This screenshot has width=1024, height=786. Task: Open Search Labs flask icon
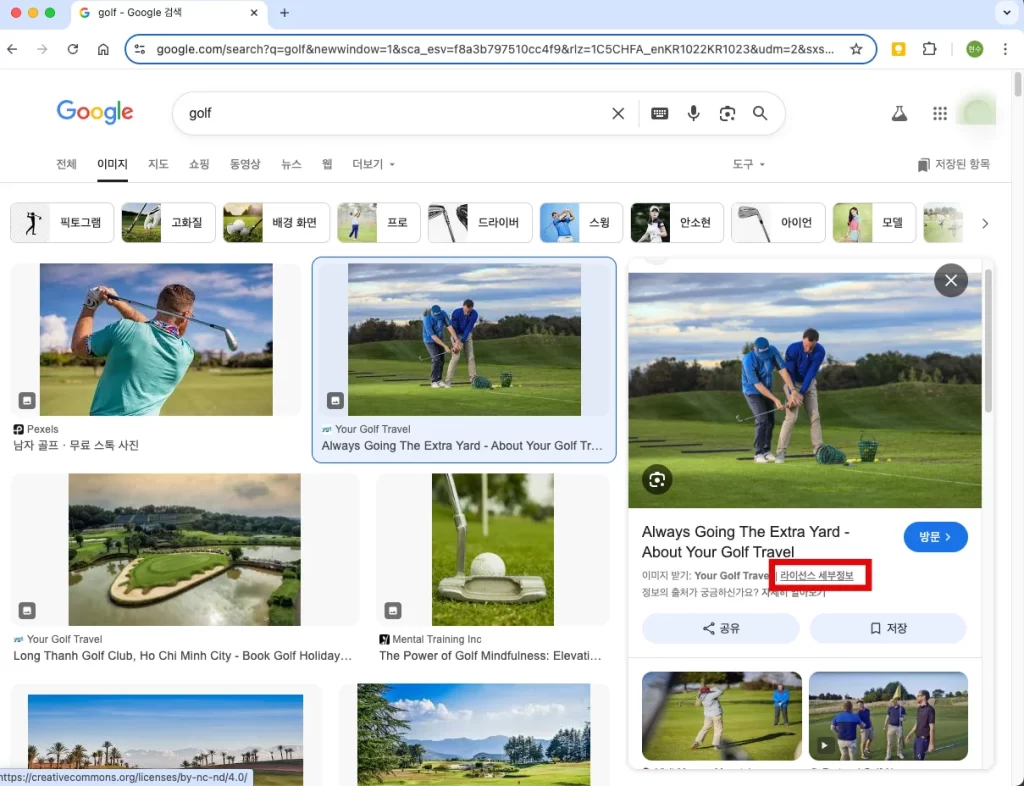pos(899,114)
